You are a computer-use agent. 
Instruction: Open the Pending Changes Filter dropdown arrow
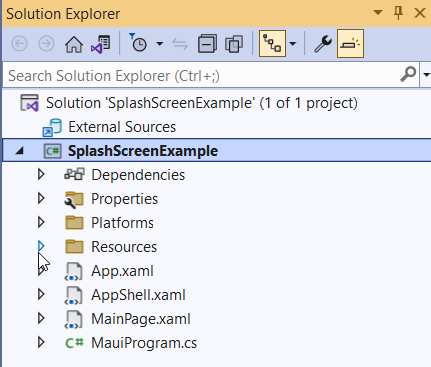point(160,44)
